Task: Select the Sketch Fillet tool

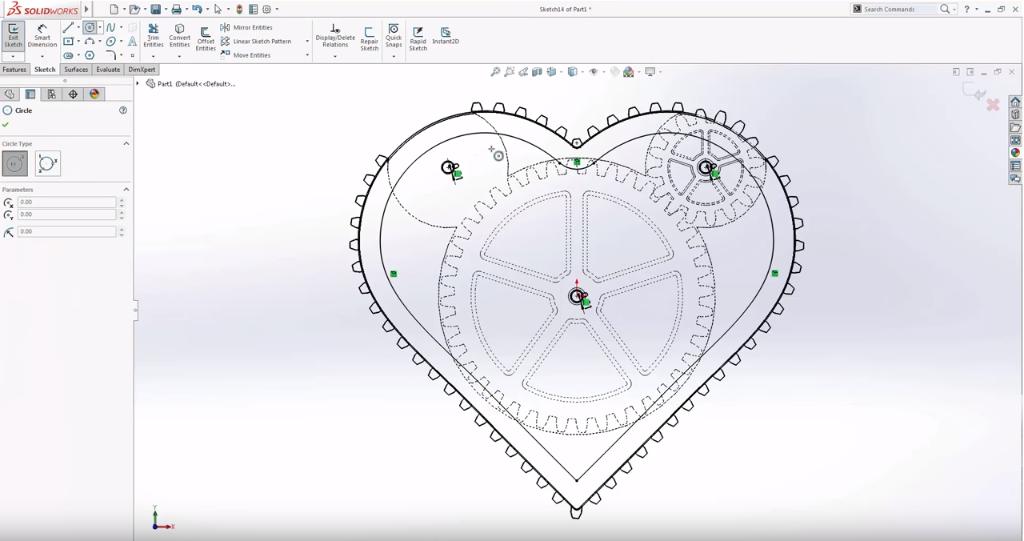Action: pyautogui.click(x=110, y=56)
